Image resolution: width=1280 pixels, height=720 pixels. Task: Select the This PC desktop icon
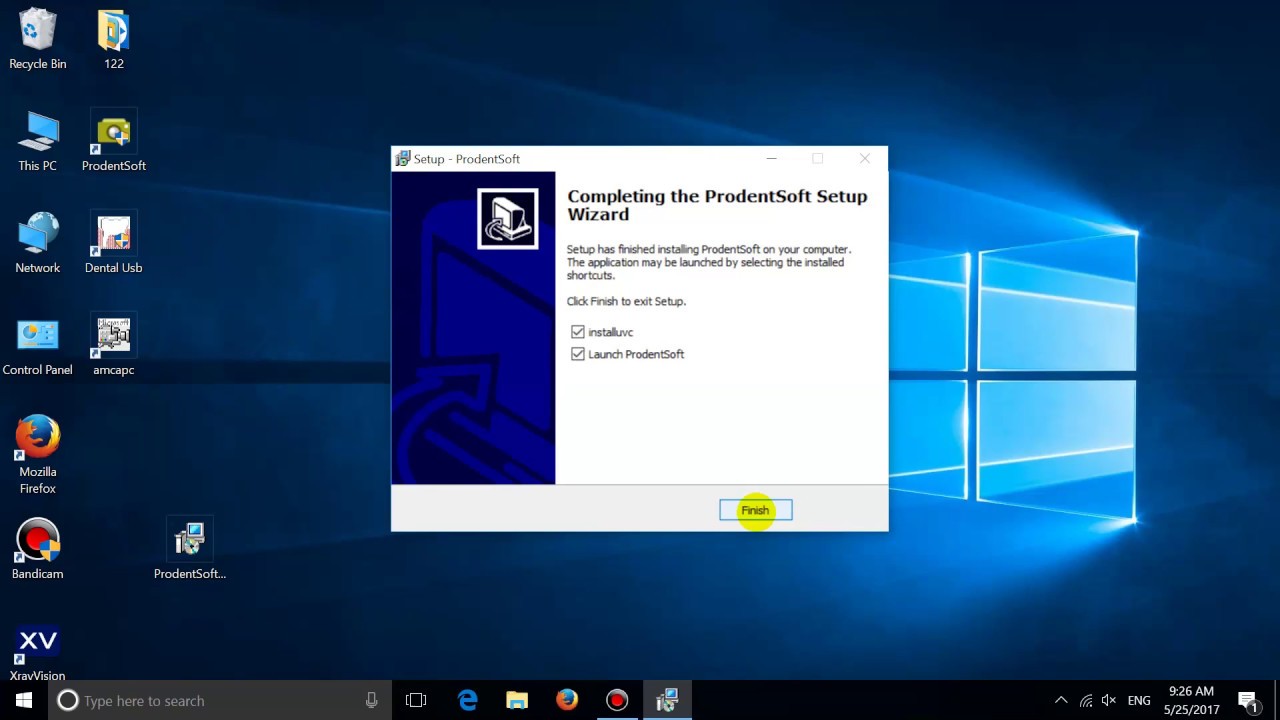38,142
